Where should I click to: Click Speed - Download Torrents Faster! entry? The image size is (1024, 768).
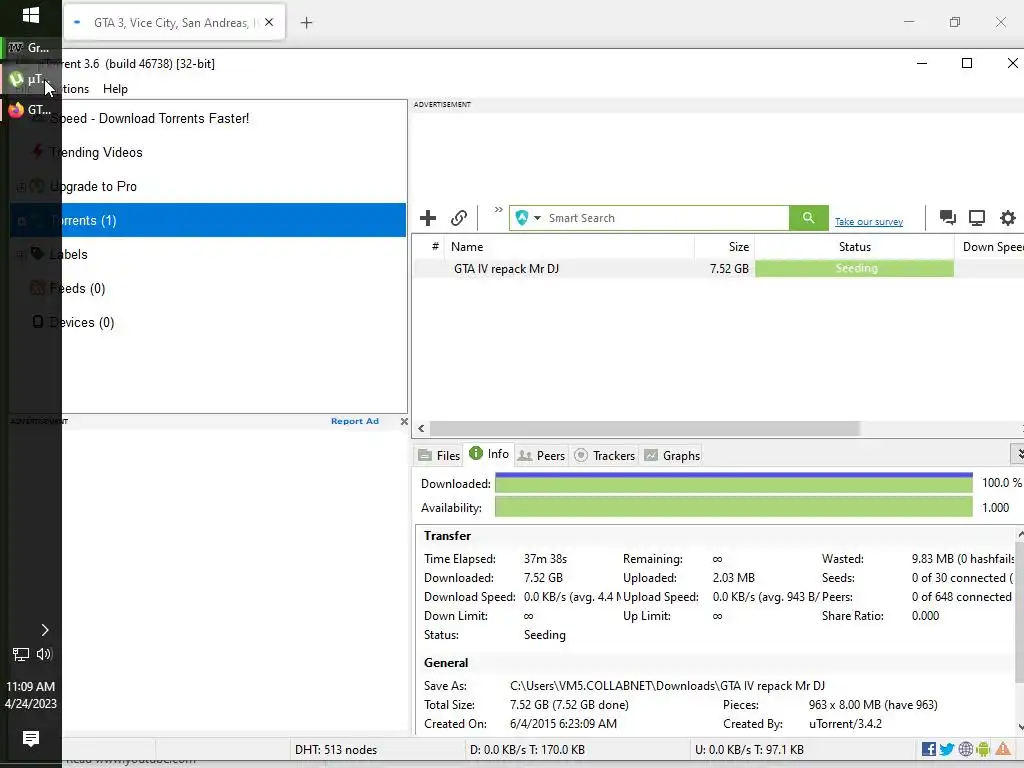pyautogui.click(x=150, y=118)
